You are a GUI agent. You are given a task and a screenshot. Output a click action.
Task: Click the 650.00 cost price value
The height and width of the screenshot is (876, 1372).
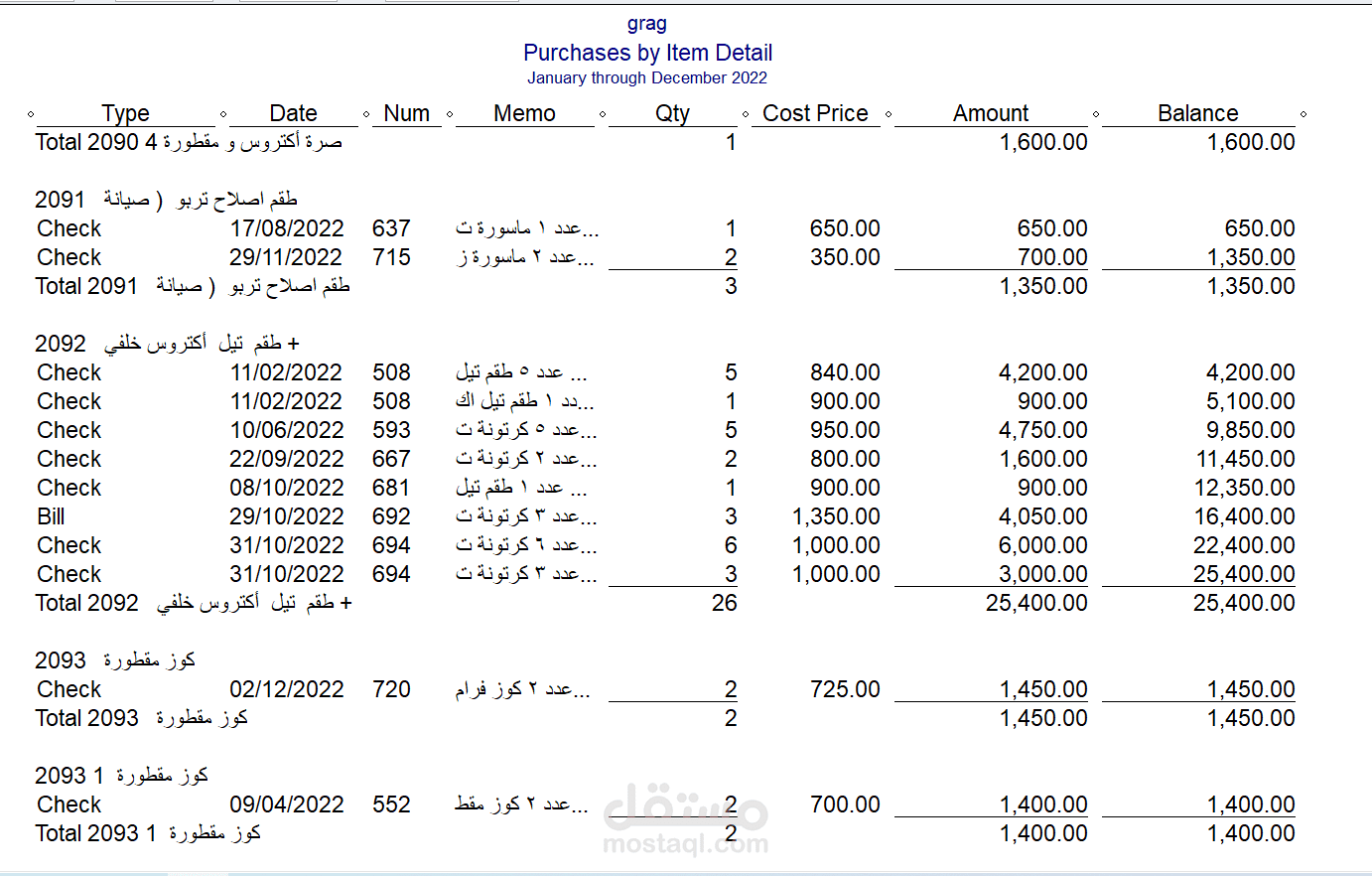tap(845, 228)
